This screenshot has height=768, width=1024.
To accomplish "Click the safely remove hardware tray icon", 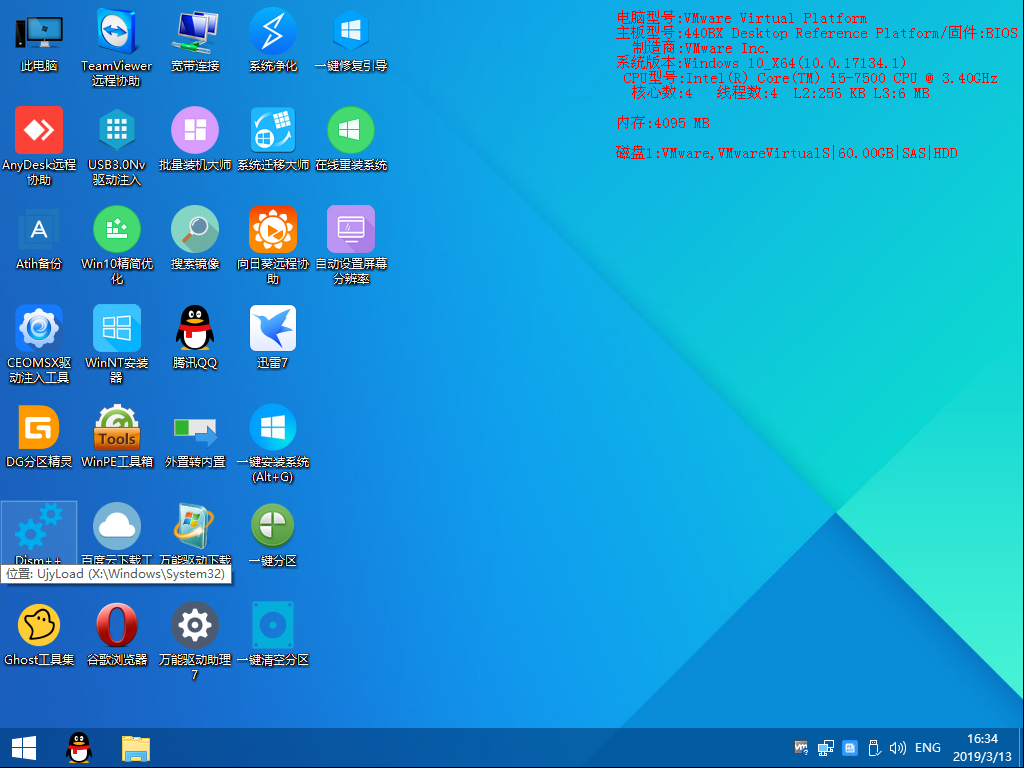I will coord(874,748).
